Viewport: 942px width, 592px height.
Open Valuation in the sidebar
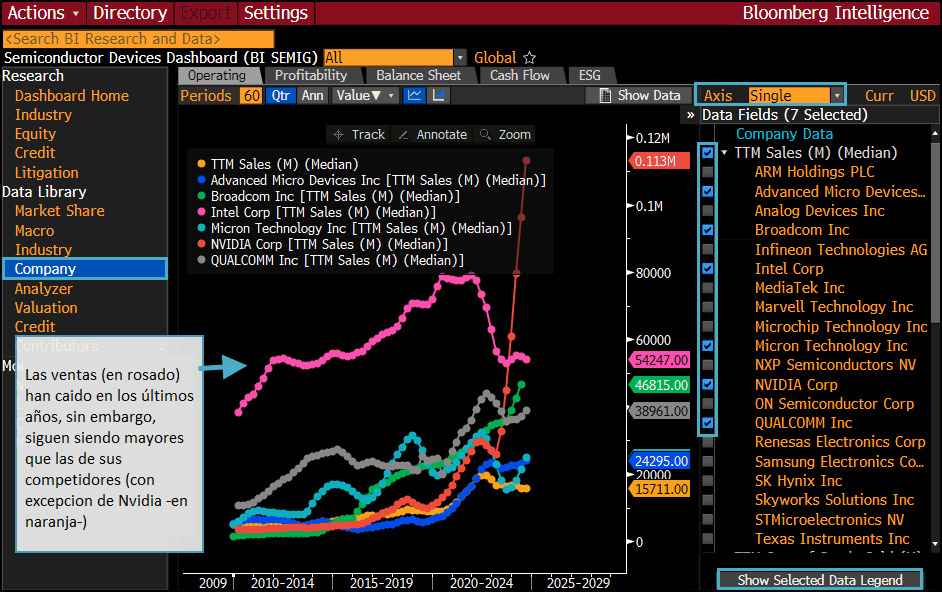click(x=46, y=308)
